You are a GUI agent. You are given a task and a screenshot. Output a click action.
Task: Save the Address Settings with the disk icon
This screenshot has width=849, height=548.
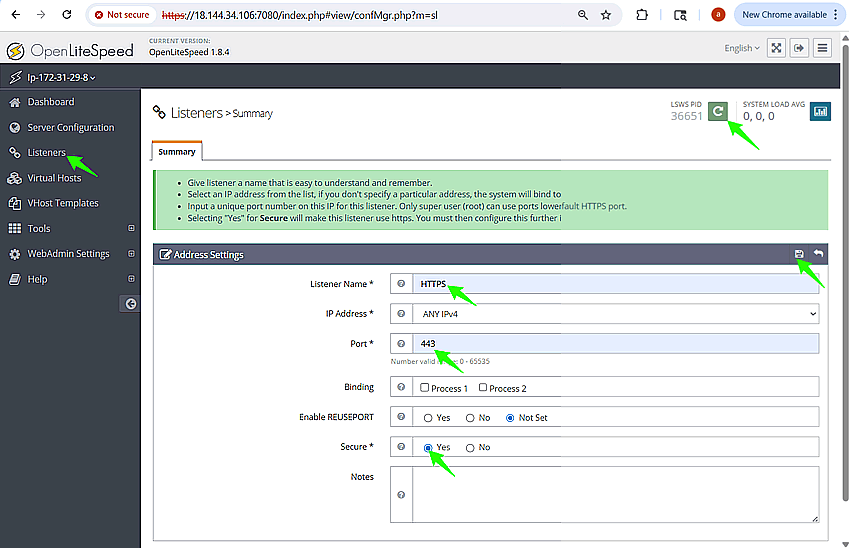click(x=799, y=254)
